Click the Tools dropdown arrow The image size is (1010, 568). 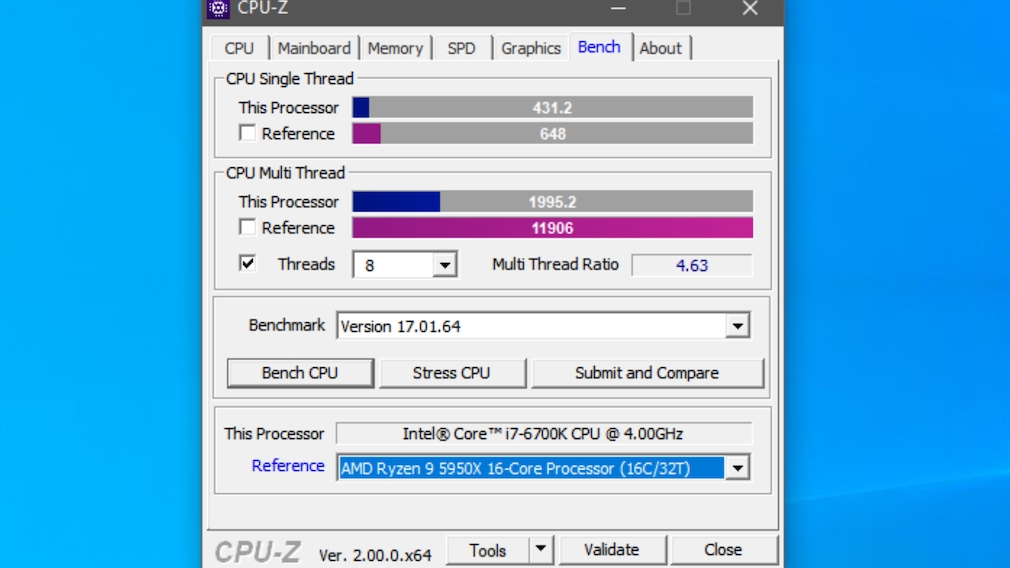[541, 549]
